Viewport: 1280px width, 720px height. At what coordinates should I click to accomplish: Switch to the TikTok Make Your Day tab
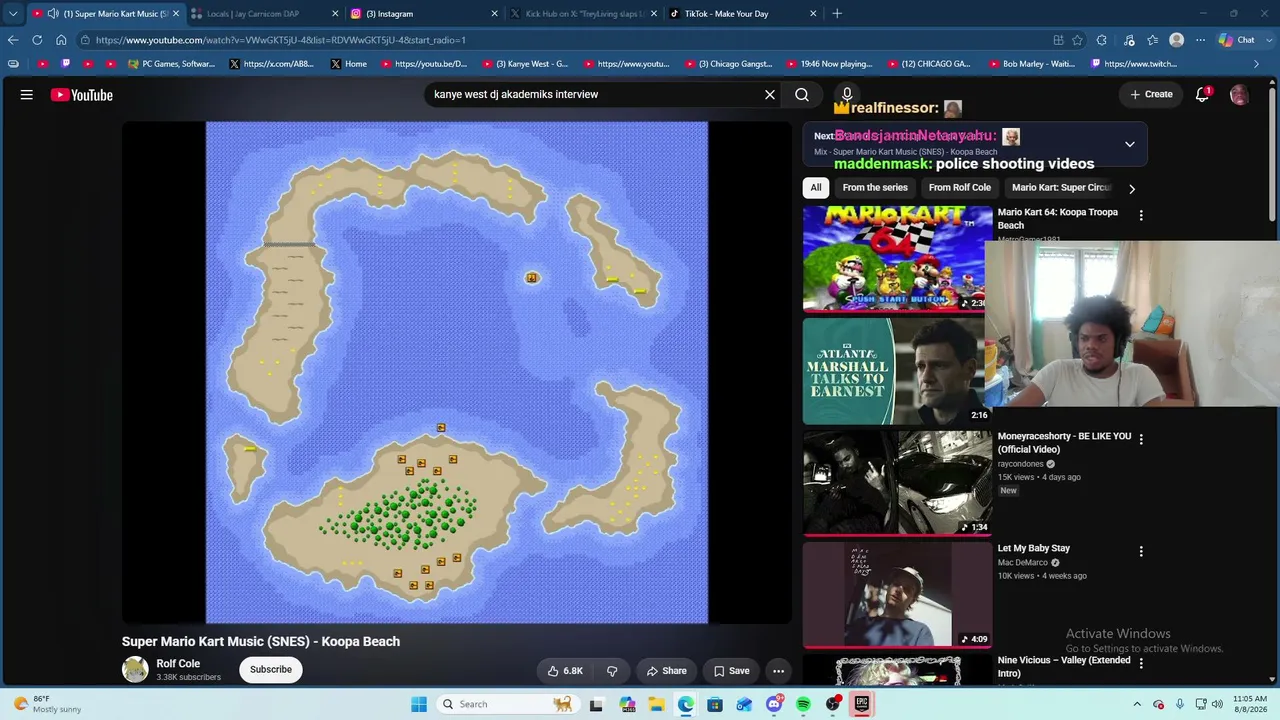coord(743,14)
